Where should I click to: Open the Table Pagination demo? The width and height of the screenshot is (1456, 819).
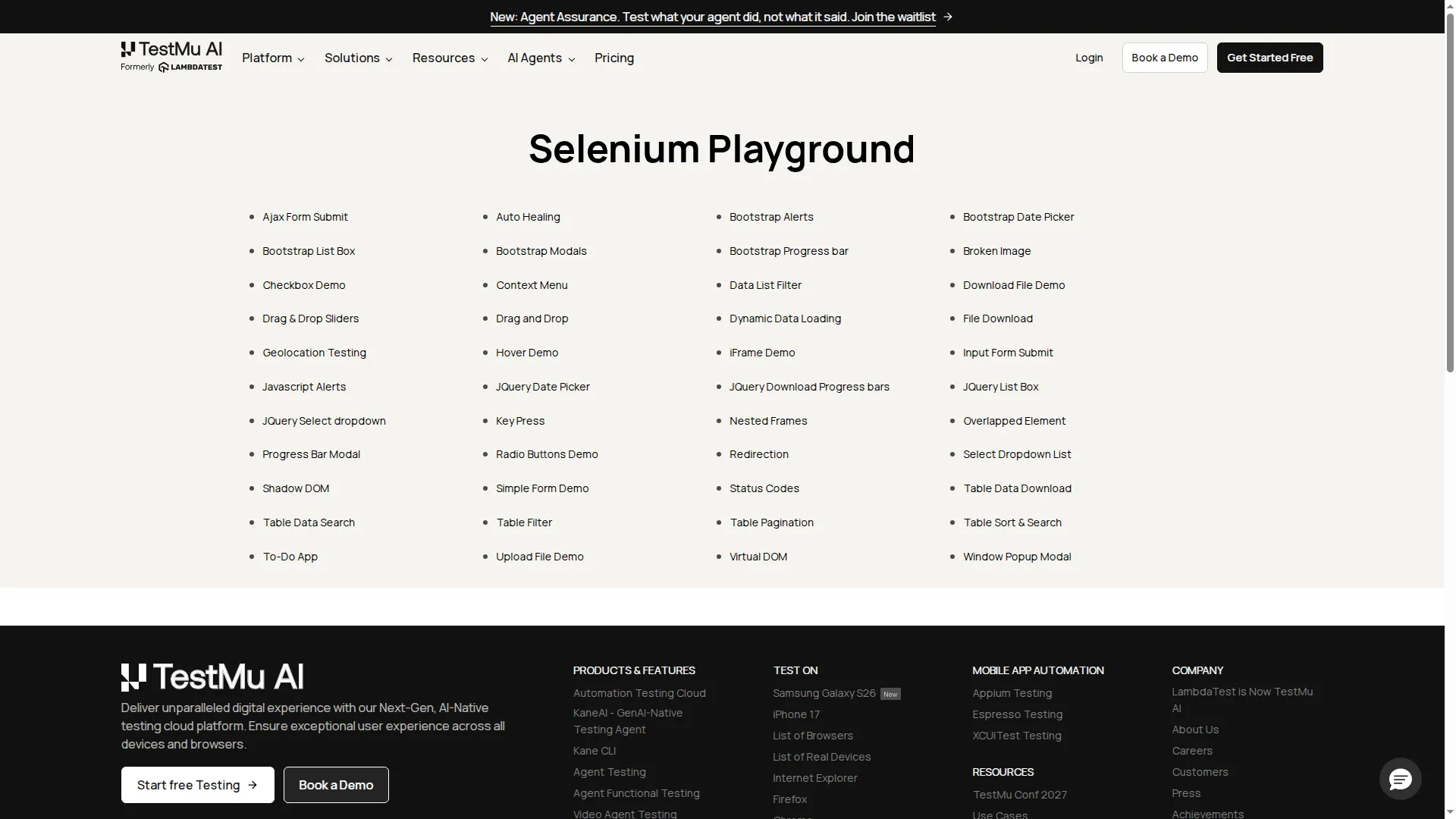pyautogui.click(x=771, y=522)
